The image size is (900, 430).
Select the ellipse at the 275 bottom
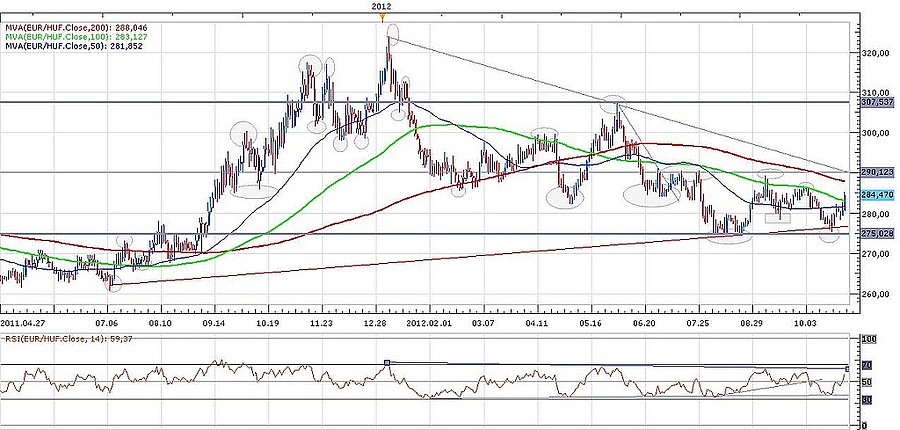coord(728,236)
